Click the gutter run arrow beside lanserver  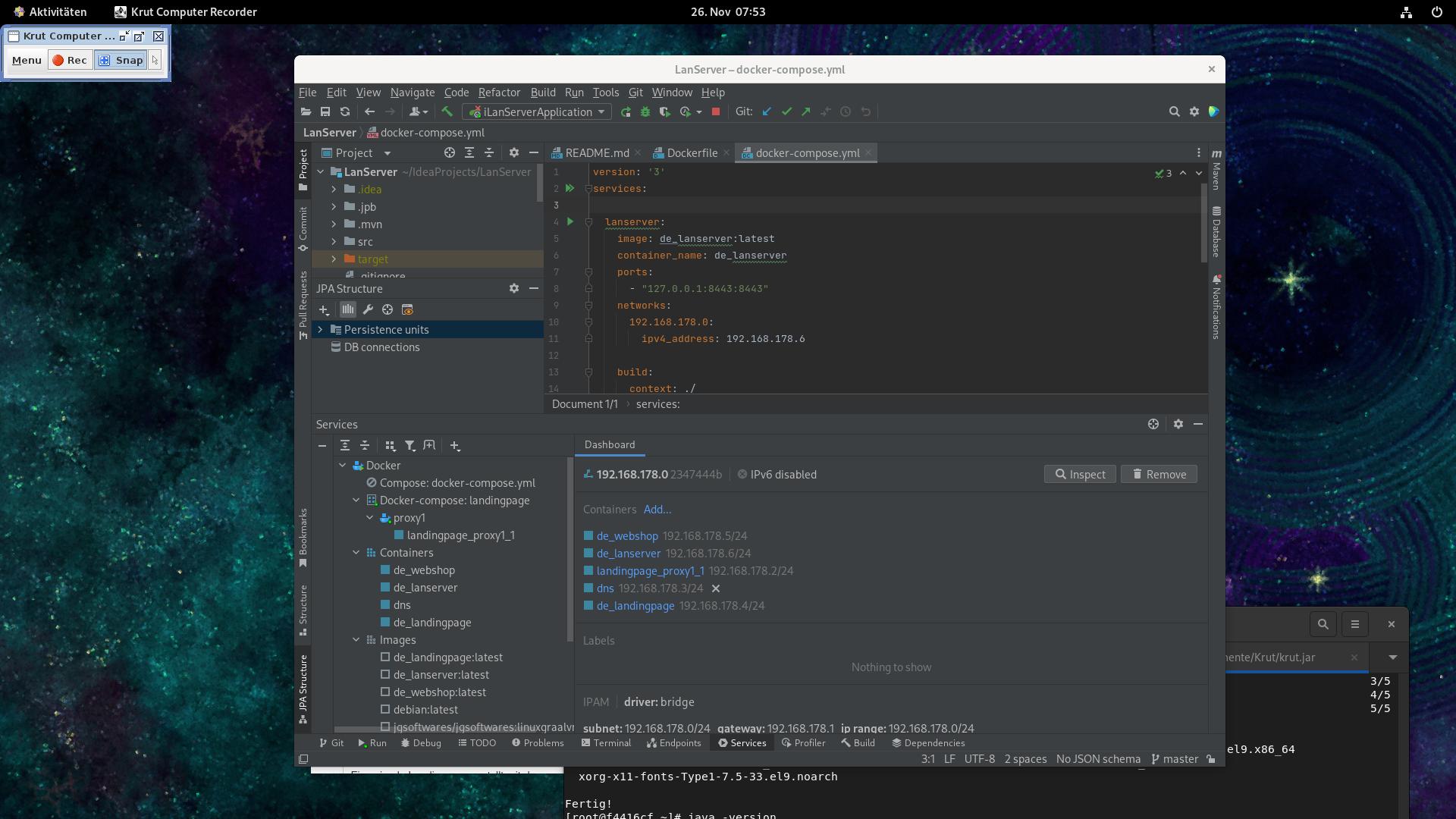pos(570,221)
